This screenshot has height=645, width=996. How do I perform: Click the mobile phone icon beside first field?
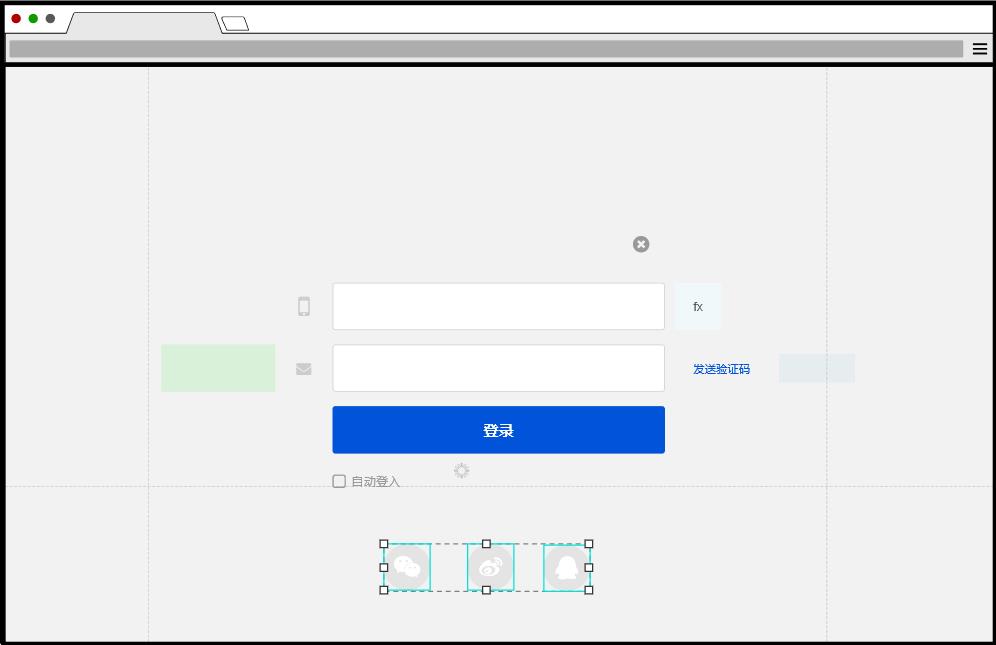point(304,306)
